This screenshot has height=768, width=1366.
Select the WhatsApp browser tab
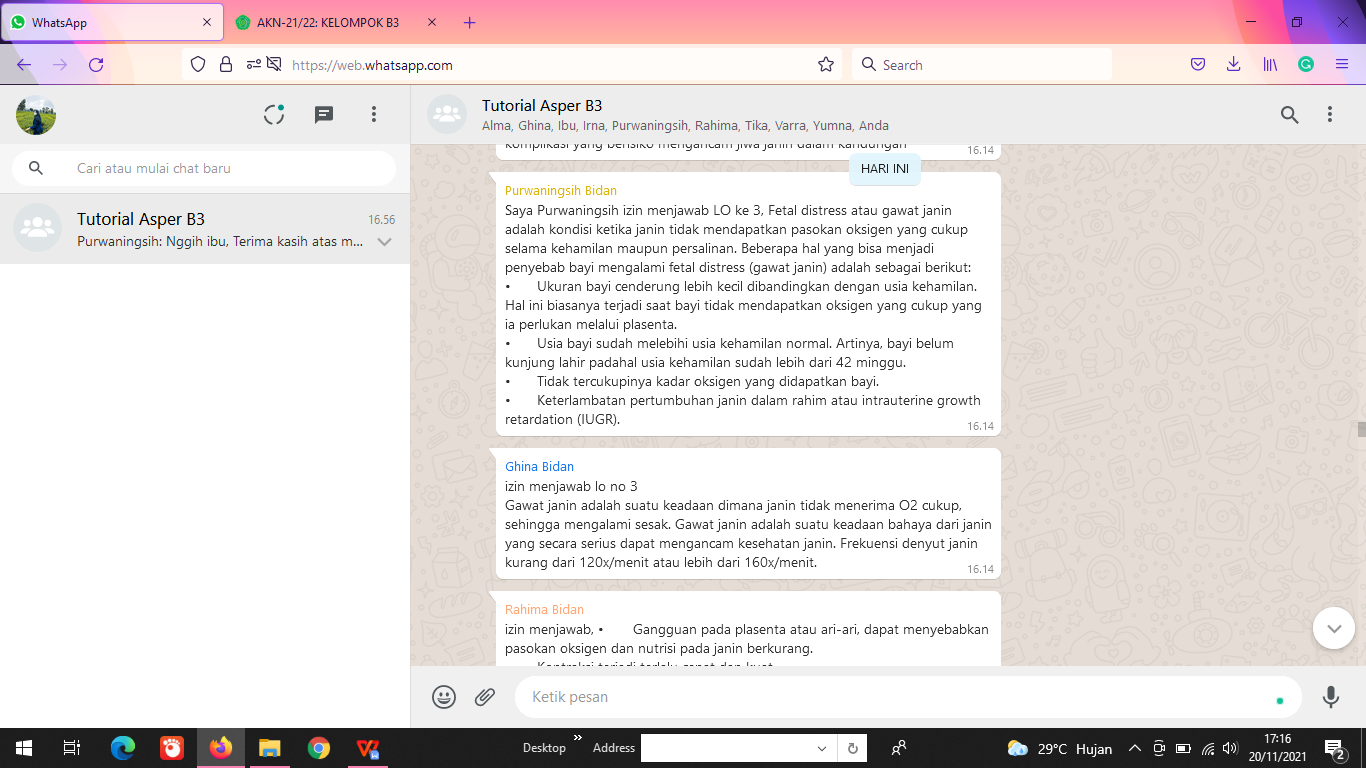tap(110, 22)
